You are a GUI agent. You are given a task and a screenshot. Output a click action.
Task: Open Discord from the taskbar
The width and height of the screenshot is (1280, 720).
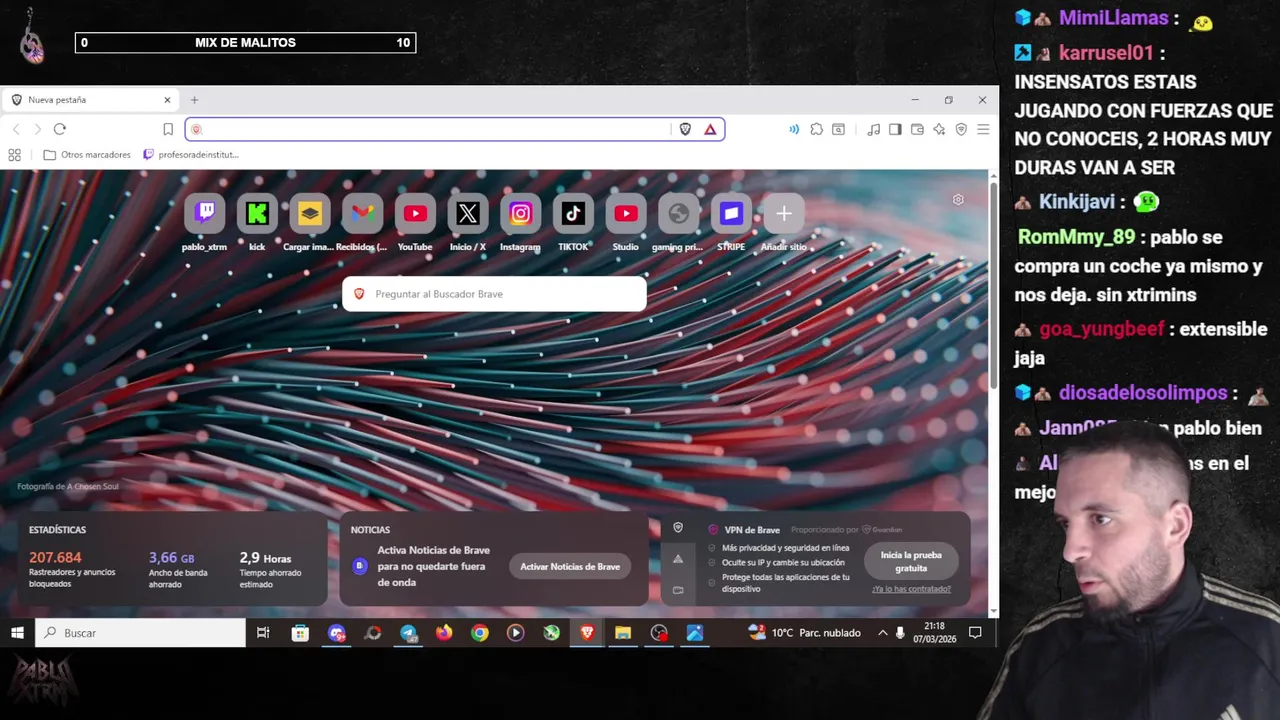point(337,633)
